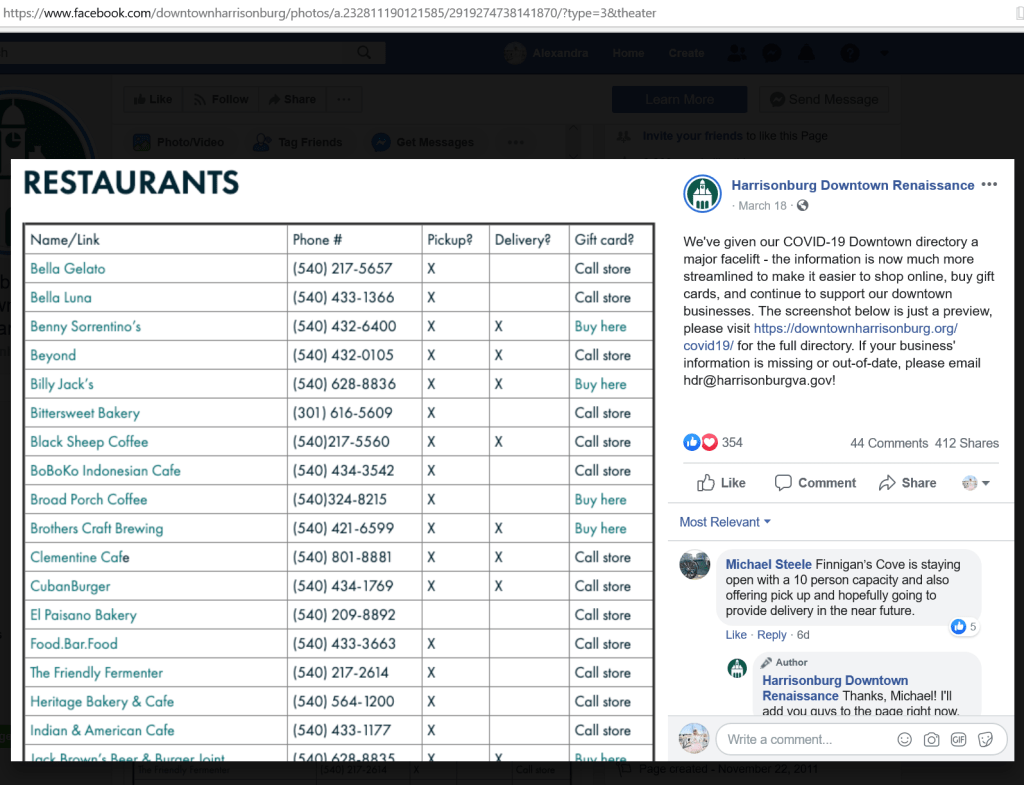Click Michael Steele's profile picture

coord(694,565)
